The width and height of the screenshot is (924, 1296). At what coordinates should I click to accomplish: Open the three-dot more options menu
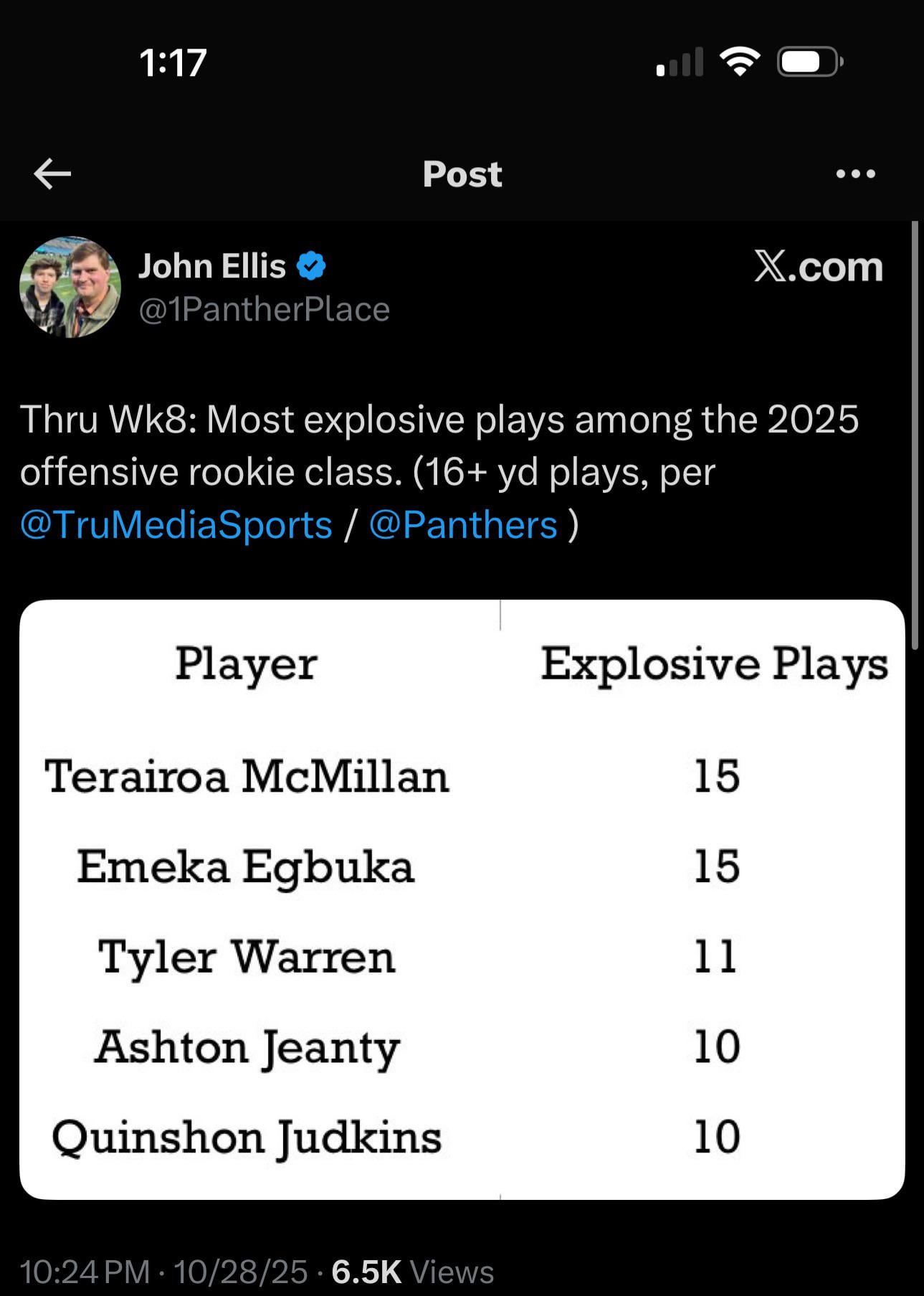click(855, 174)
